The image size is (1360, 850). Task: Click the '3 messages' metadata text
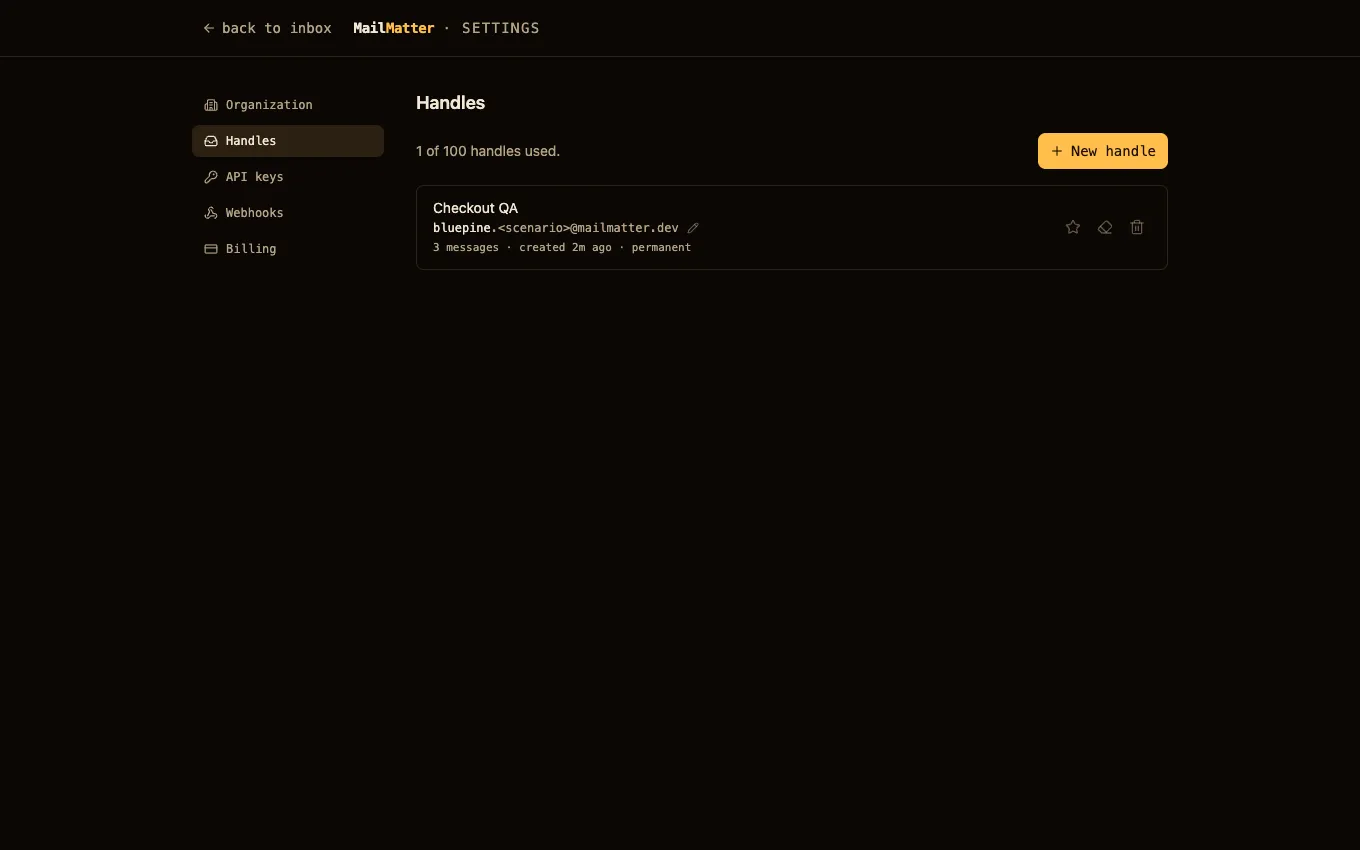tap(466, 247)
